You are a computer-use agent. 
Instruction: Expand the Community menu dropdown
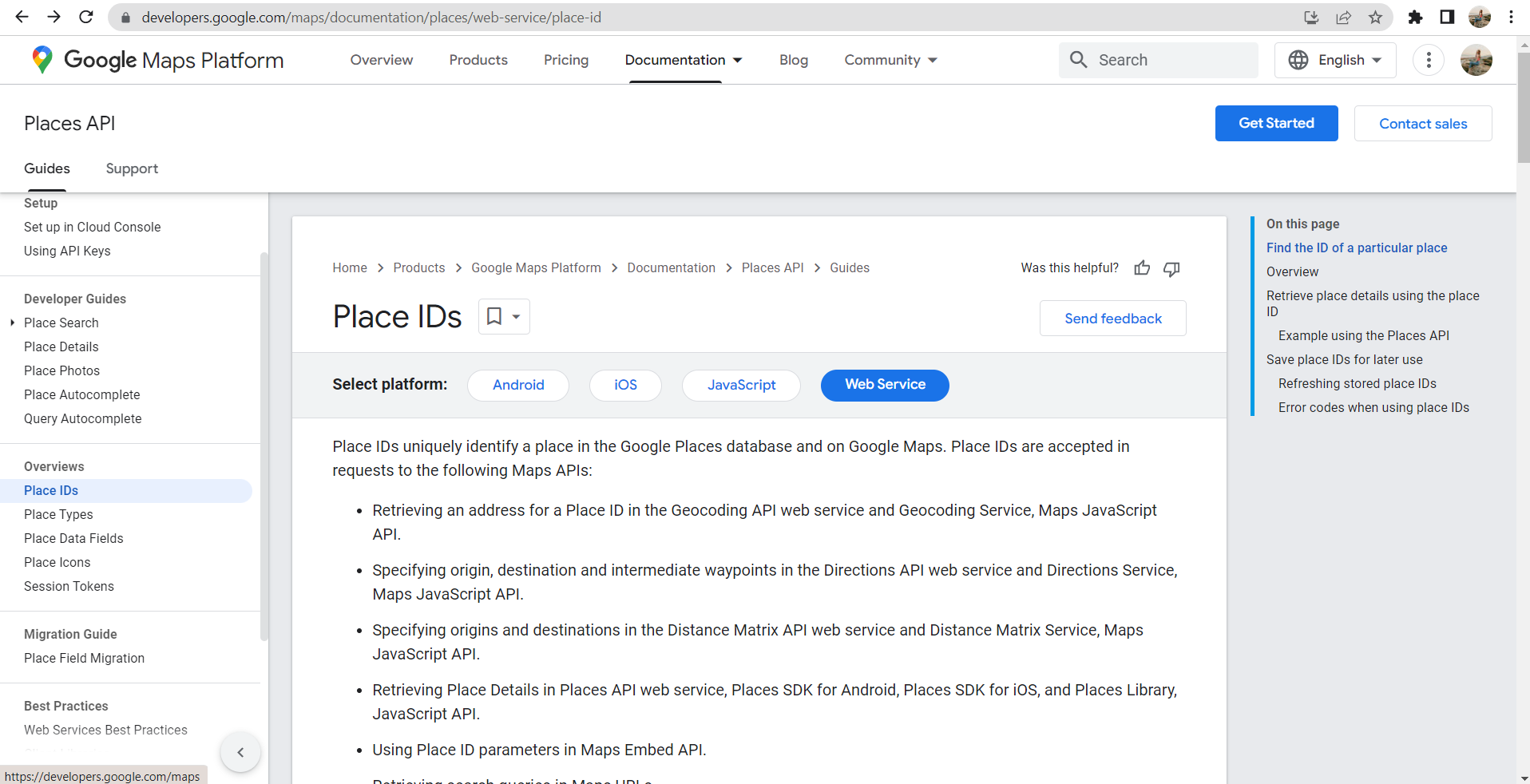pyautogui.click(x=891, y=60)
